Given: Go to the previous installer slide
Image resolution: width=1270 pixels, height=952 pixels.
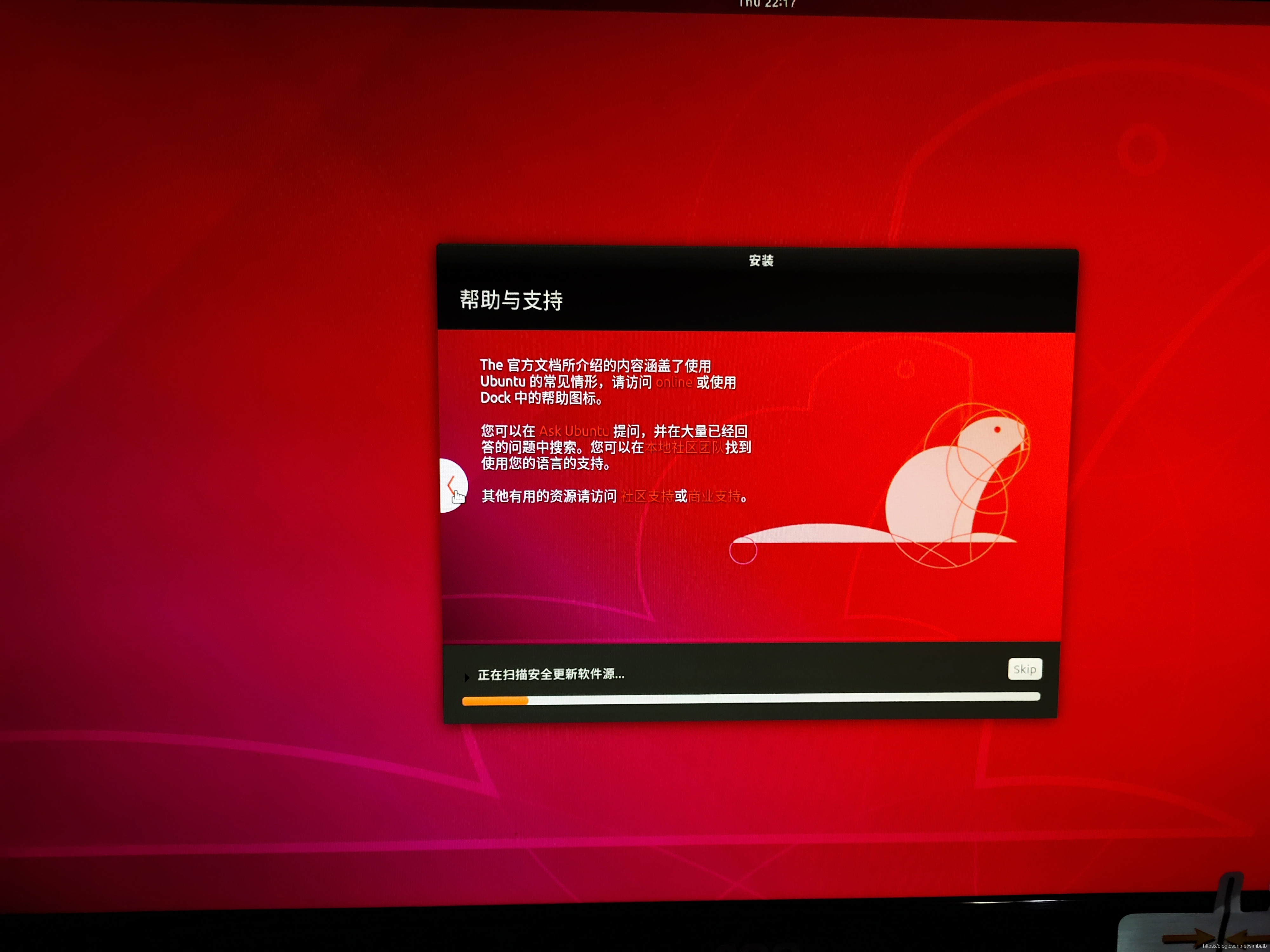Looking at the screenshot, I should (x=454, y=486).
